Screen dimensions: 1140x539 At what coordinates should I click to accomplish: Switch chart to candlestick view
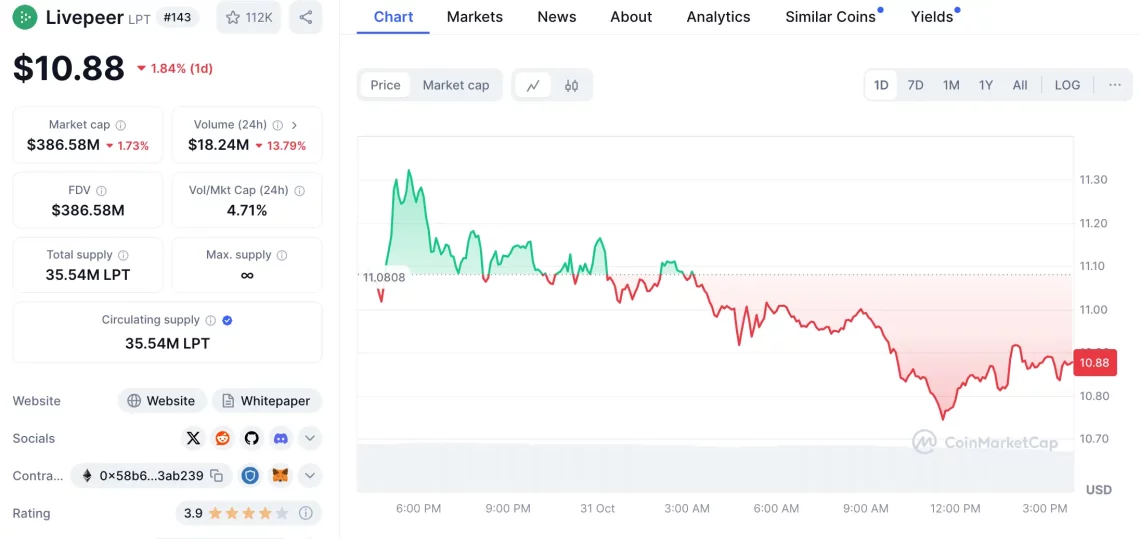571,85
